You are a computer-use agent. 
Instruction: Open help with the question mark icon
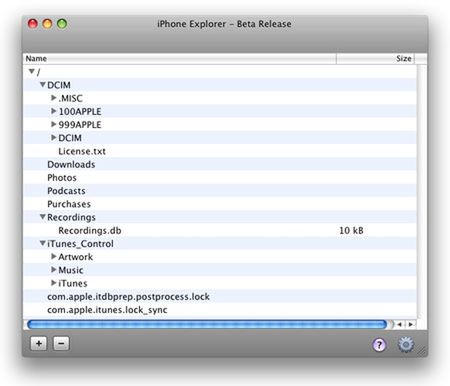pos(379,345)
